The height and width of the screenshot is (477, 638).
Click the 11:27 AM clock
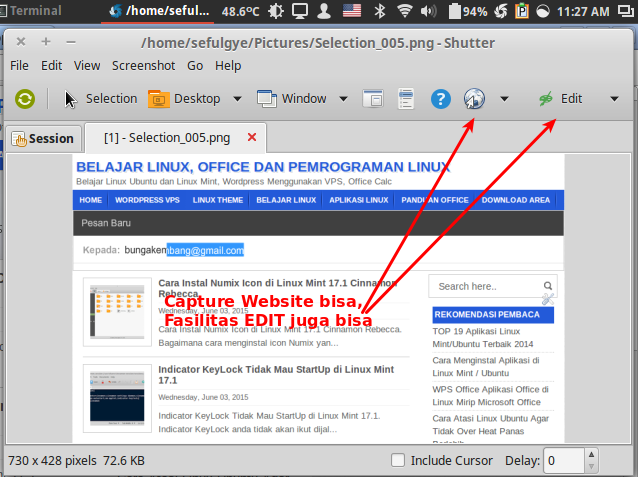pos(583,11)
